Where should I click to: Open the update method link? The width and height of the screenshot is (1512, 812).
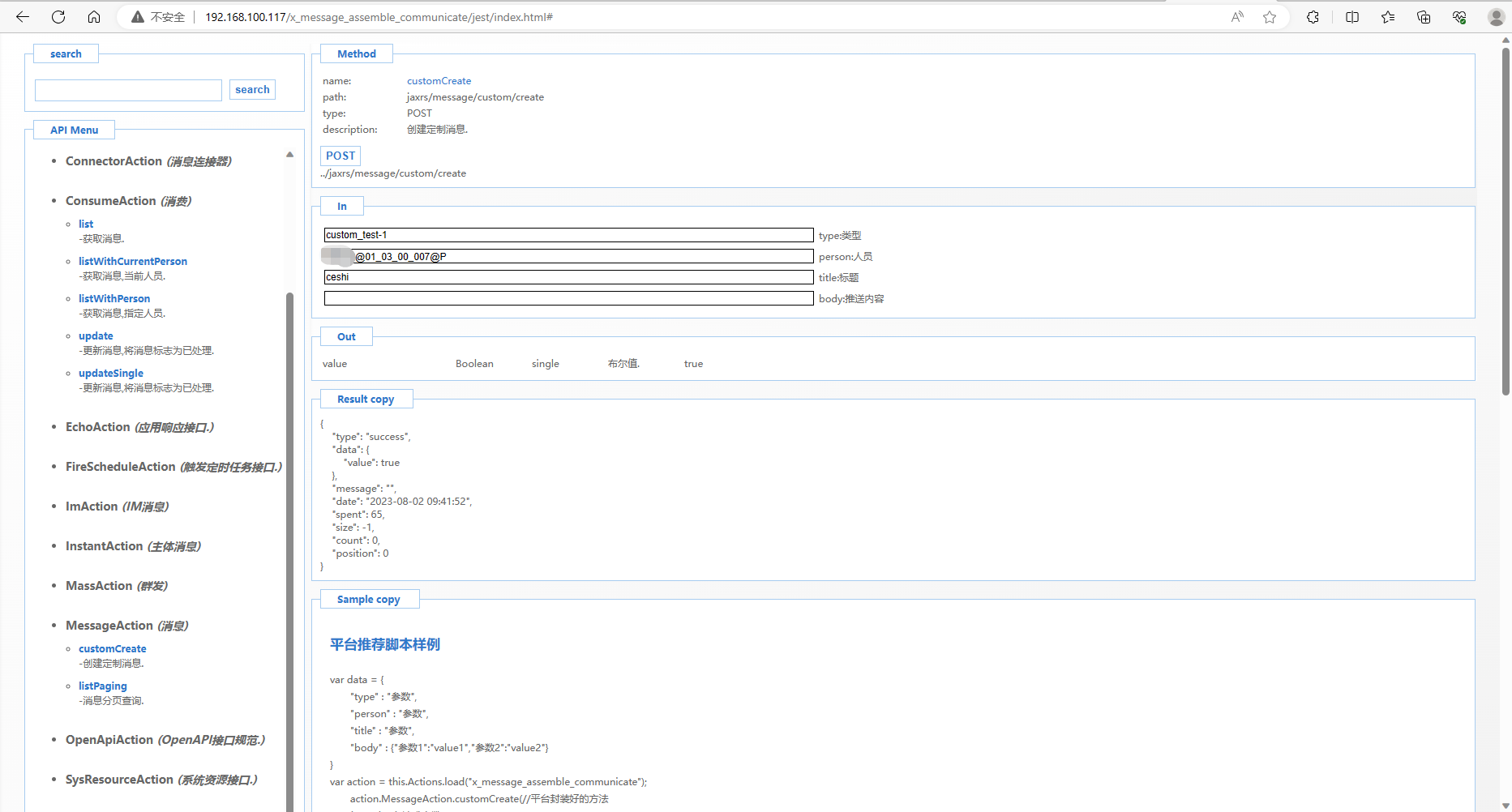96,335
